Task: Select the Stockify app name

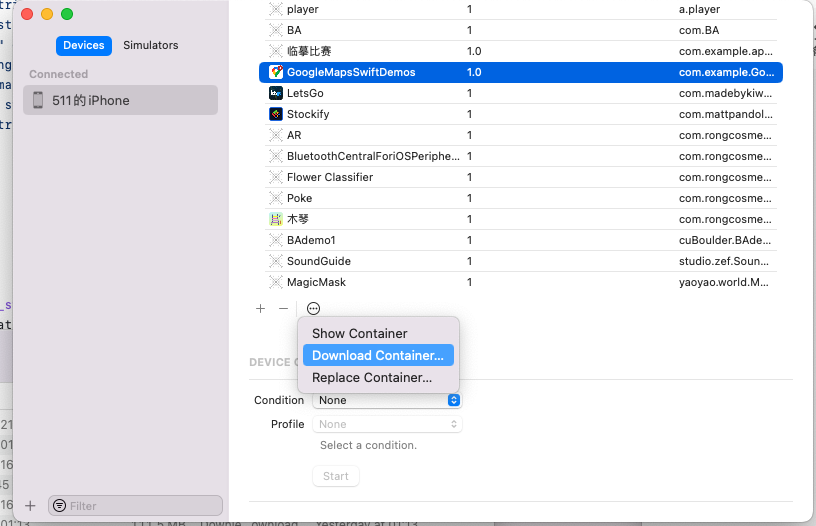Action: [x=308, y=114]
